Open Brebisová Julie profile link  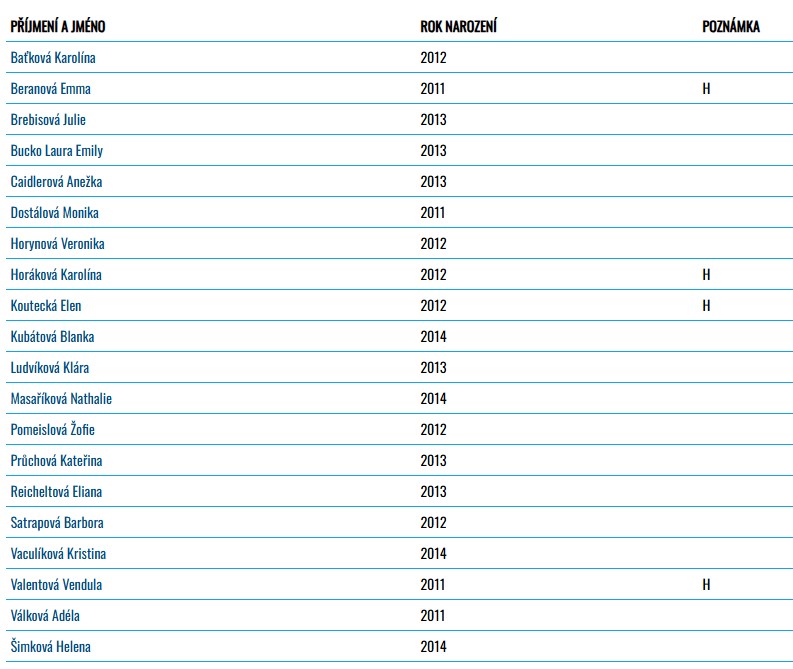48,120
